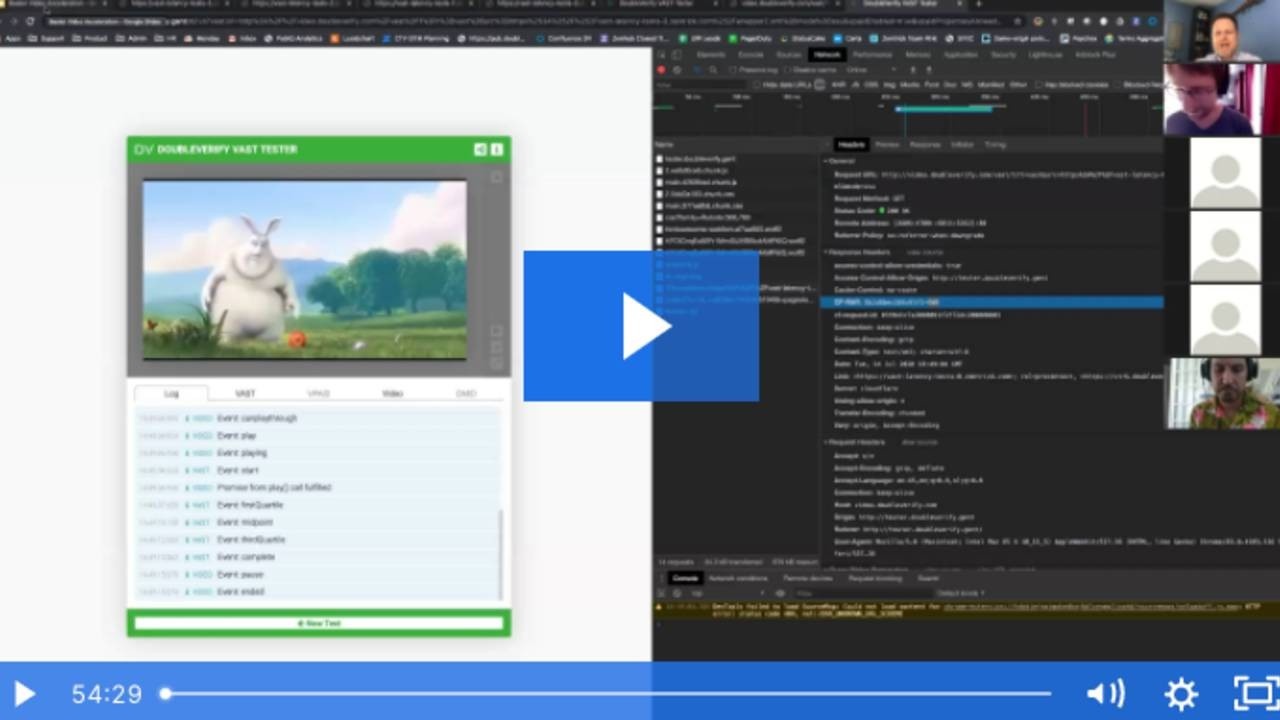Open the Response tab in request details
Image resolution: width=1280 pixels, height=720 pixels.
pos(925,145)
